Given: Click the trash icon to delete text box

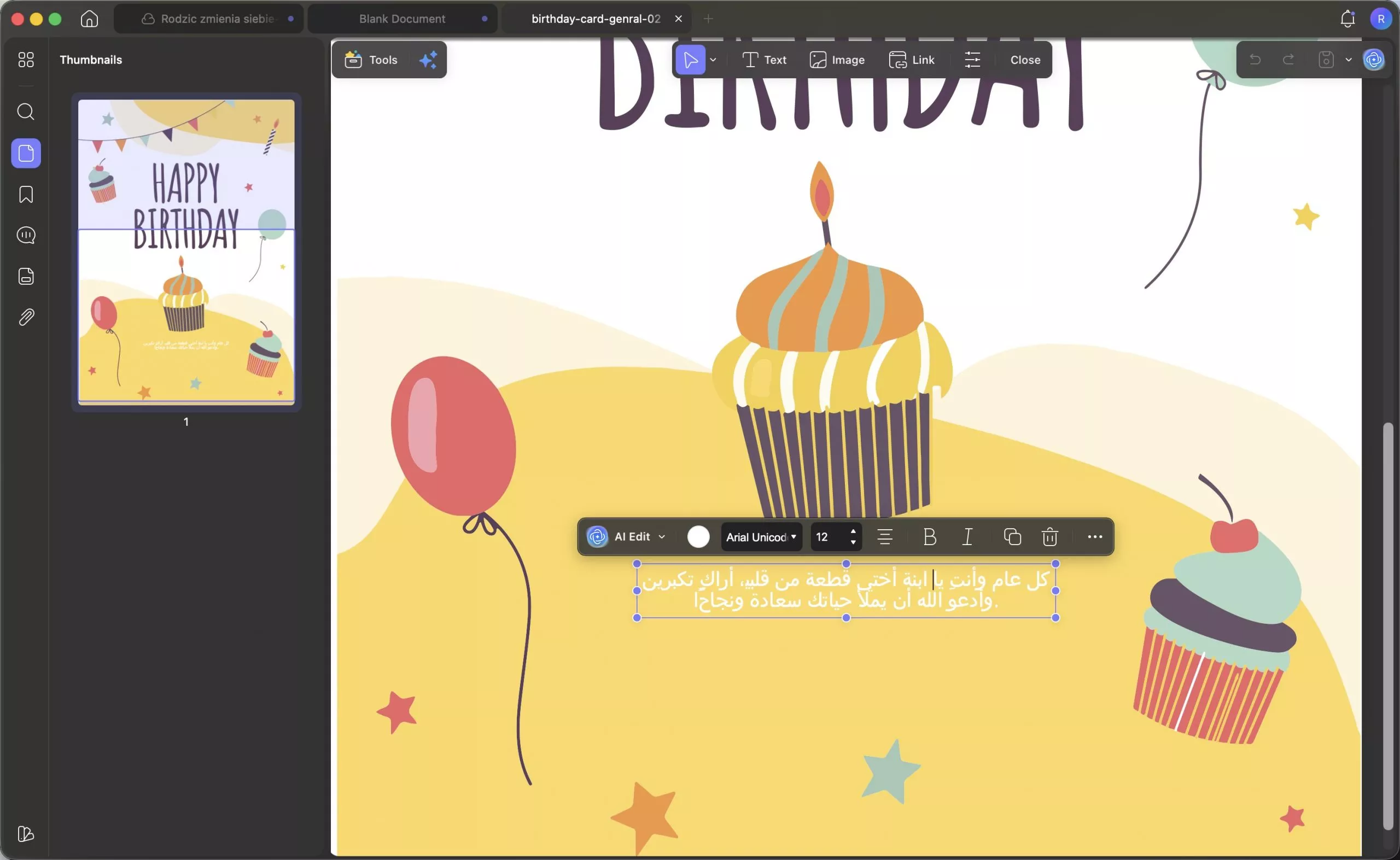Looking at the screenshot, I should tap(1049, 536).
